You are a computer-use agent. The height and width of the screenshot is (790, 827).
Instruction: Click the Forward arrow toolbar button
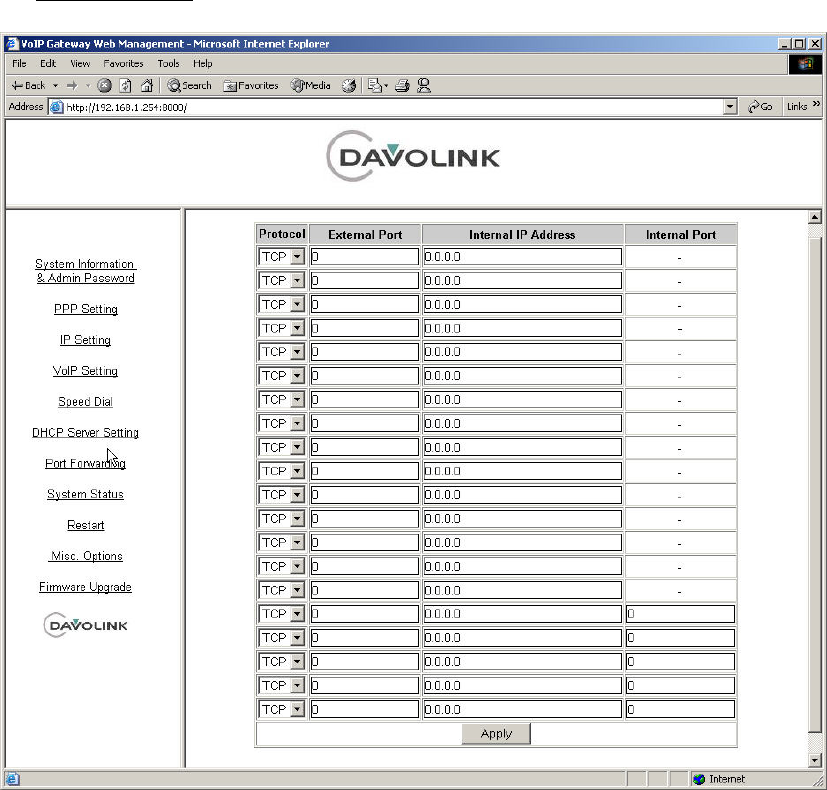72,85
